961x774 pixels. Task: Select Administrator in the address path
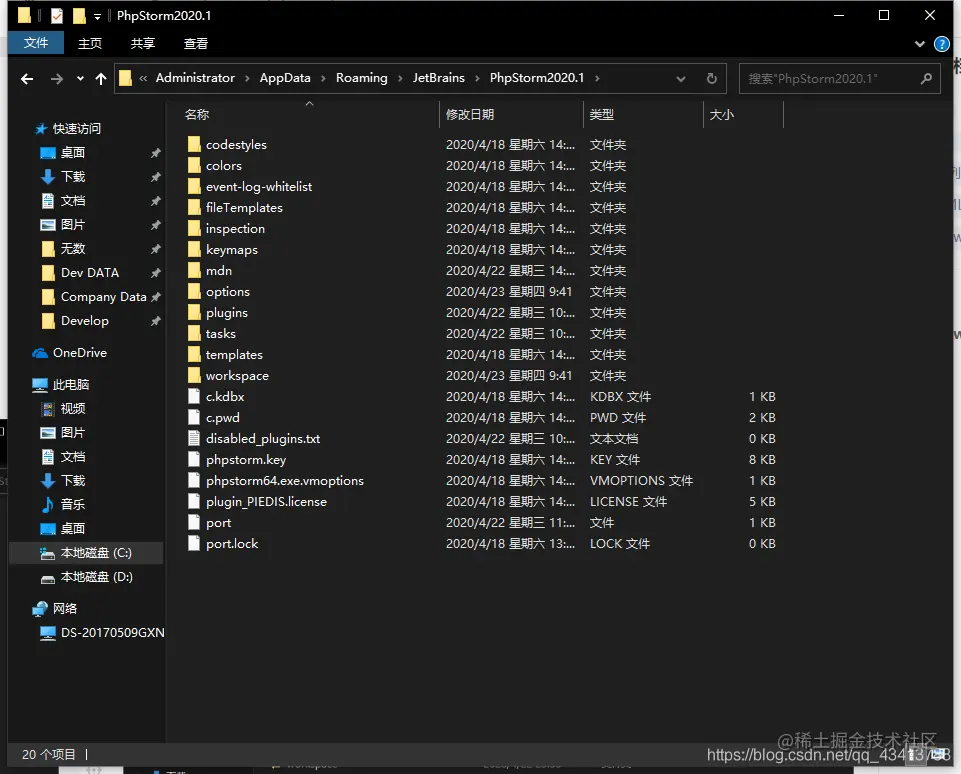(x=195, y=78)
